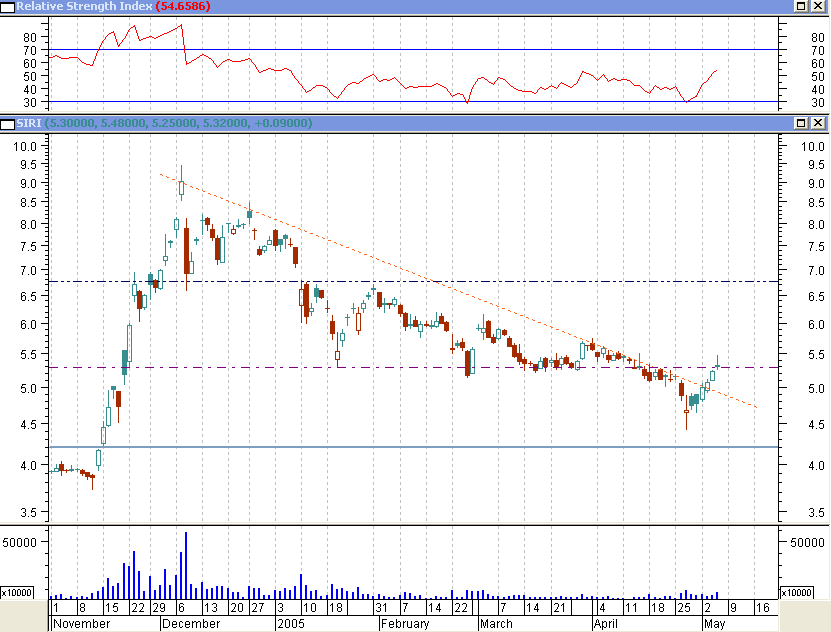Click the date label 25 in April
831x632 pixels.
click(x=684, y=608)
